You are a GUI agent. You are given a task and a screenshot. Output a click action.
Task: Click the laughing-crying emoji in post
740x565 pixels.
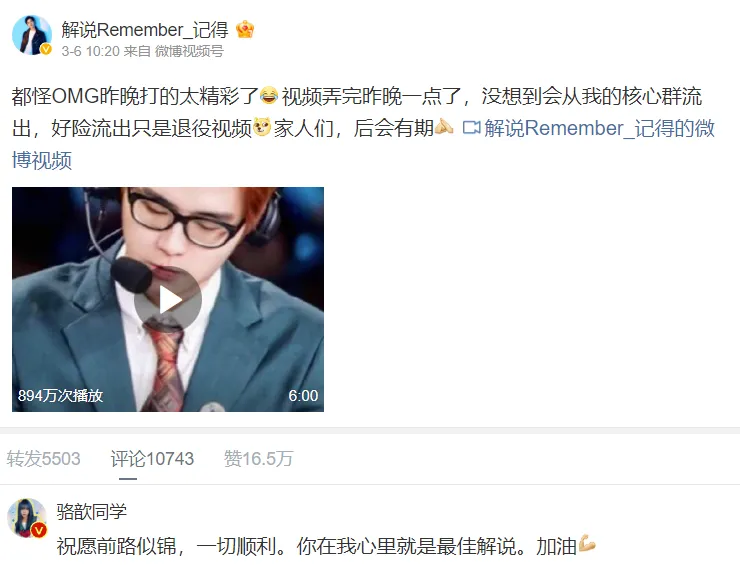point(269,95)
